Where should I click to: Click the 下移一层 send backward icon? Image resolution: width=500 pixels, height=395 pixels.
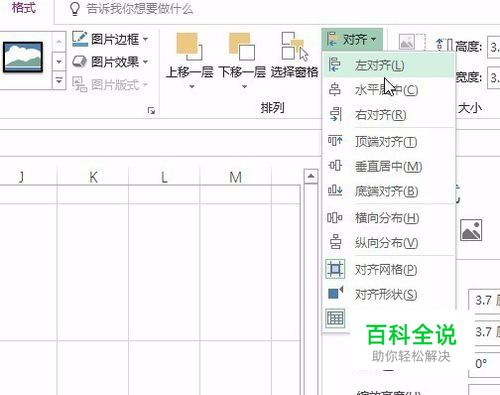click(242, 47)
